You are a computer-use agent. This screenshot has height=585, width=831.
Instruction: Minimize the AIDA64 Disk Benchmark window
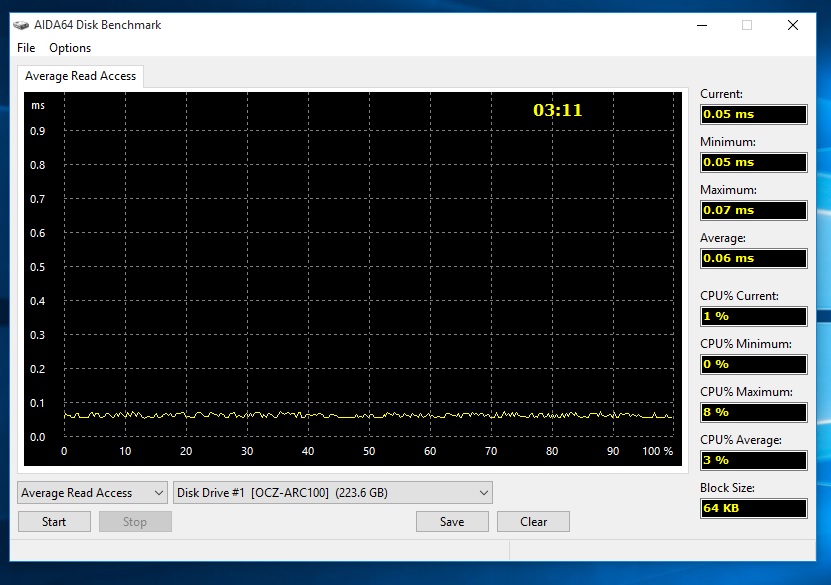701,24
